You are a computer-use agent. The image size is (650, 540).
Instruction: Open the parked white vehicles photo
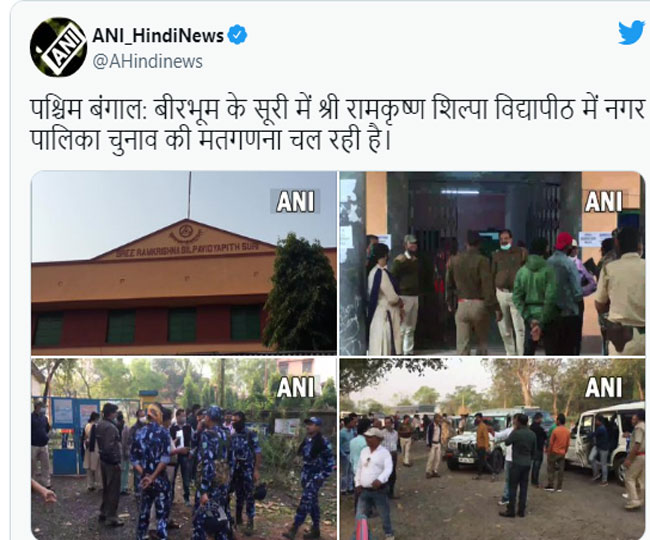click(492, 449)
